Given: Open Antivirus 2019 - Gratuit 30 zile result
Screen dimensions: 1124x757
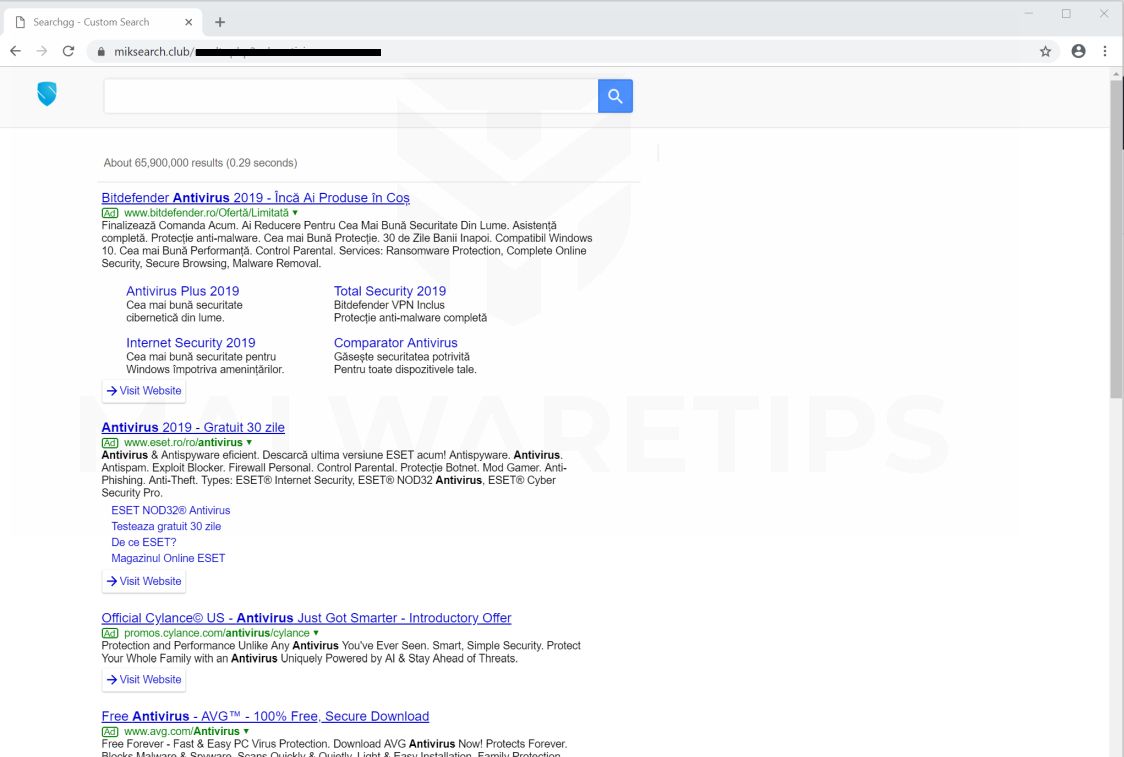Looking at the screenshot, I should [193, 427].
